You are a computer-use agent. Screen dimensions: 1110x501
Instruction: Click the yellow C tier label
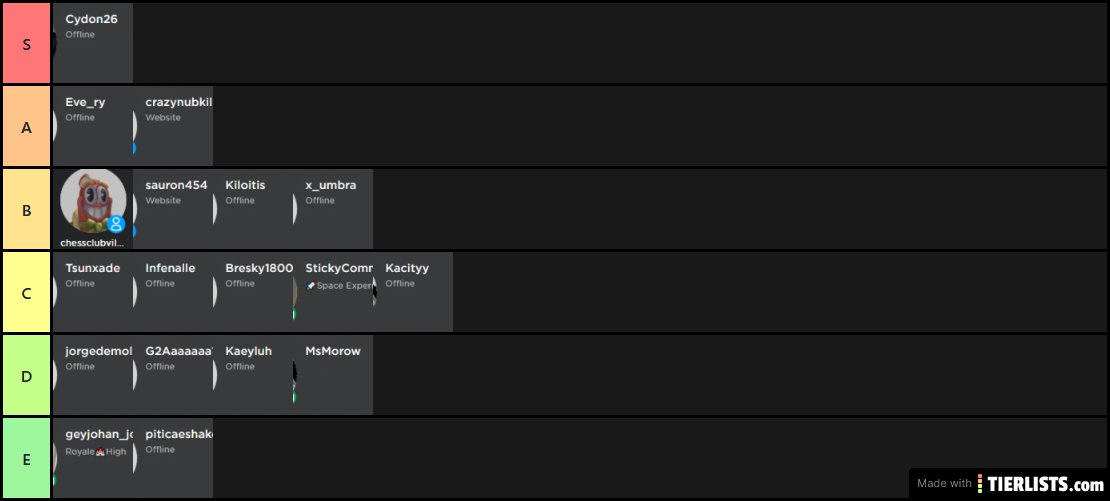pyautogui.click(x=26, y=292)
